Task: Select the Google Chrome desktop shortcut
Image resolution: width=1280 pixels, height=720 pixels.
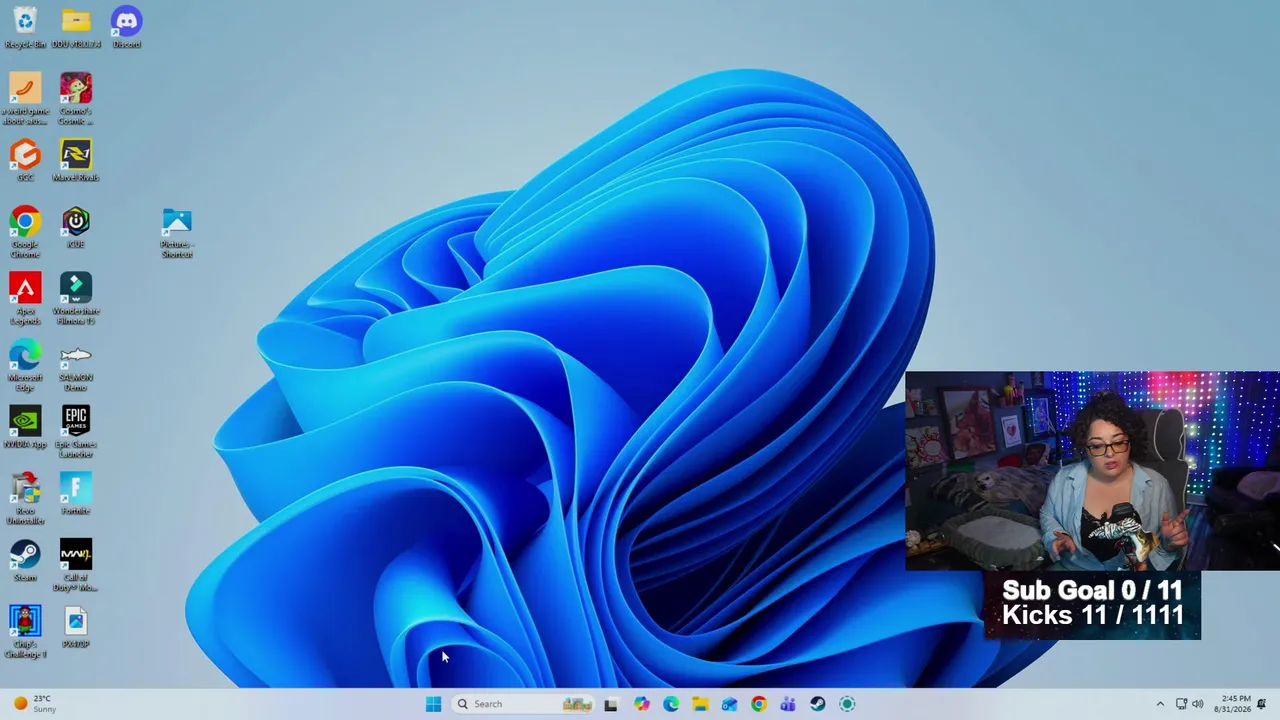Action: pos(25,232)
